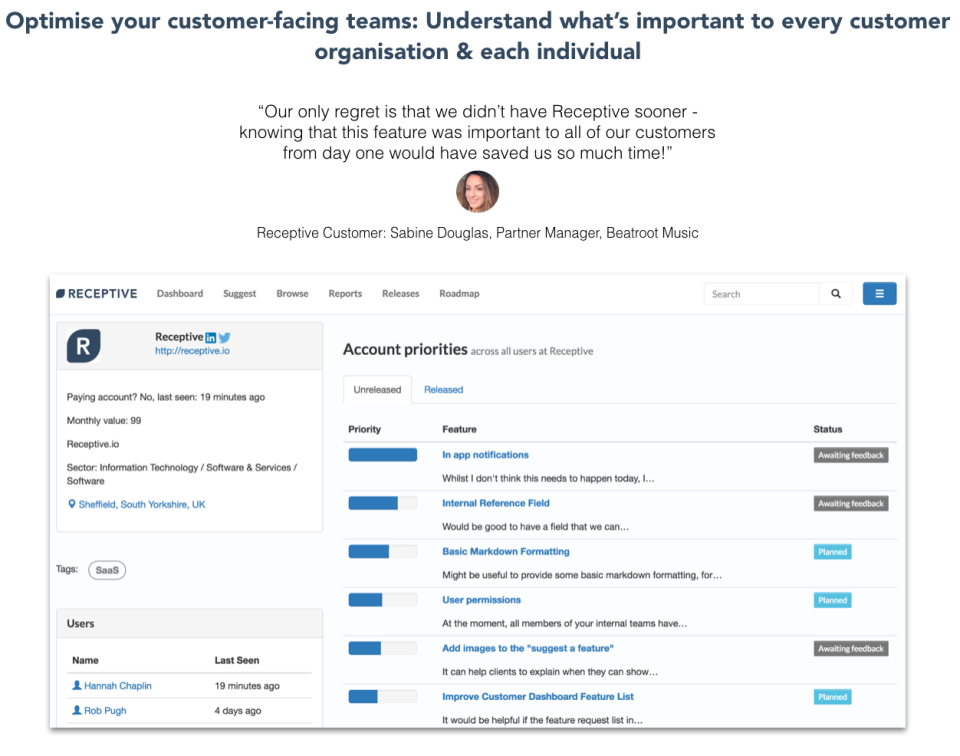
Task: Click Sabine Douglas's profile photo
Action: point(478,192)
